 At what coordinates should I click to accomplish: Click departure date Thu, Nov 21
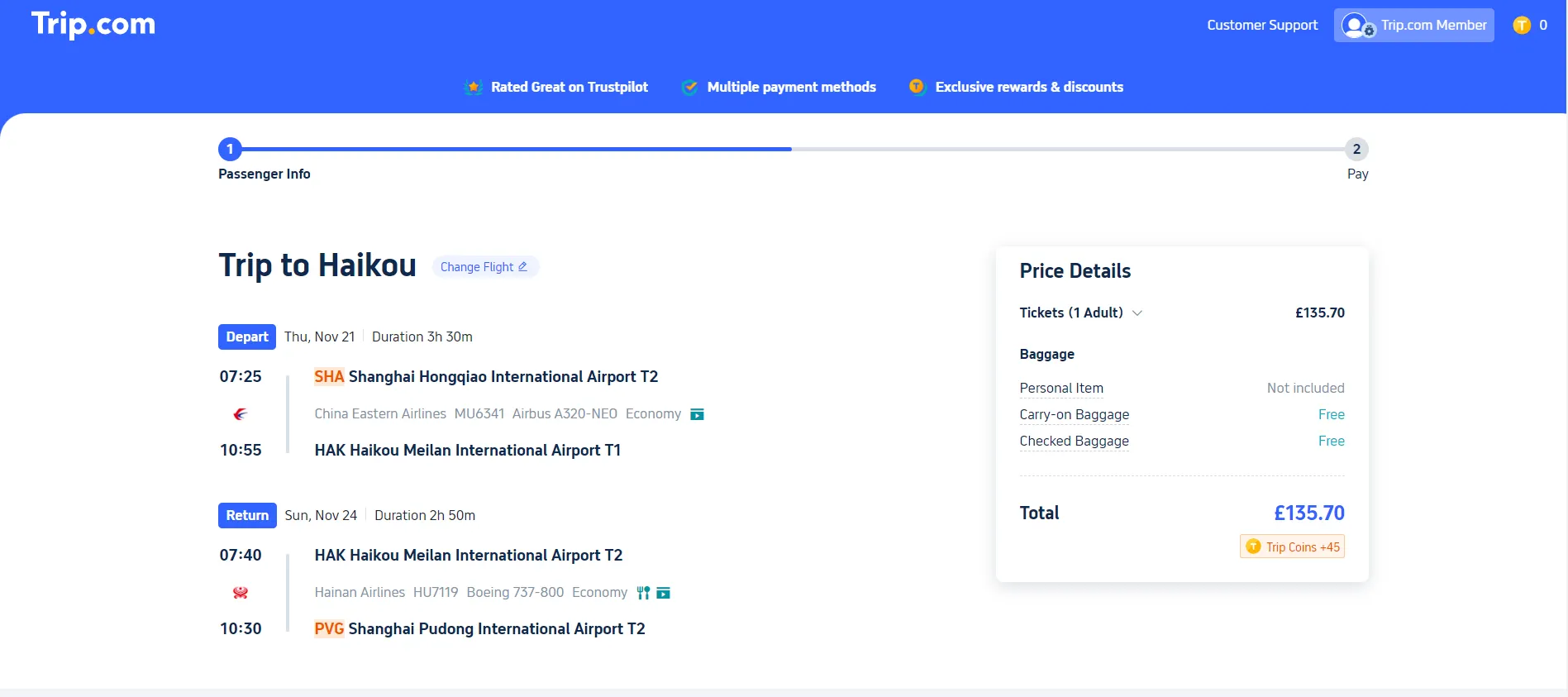320,337
